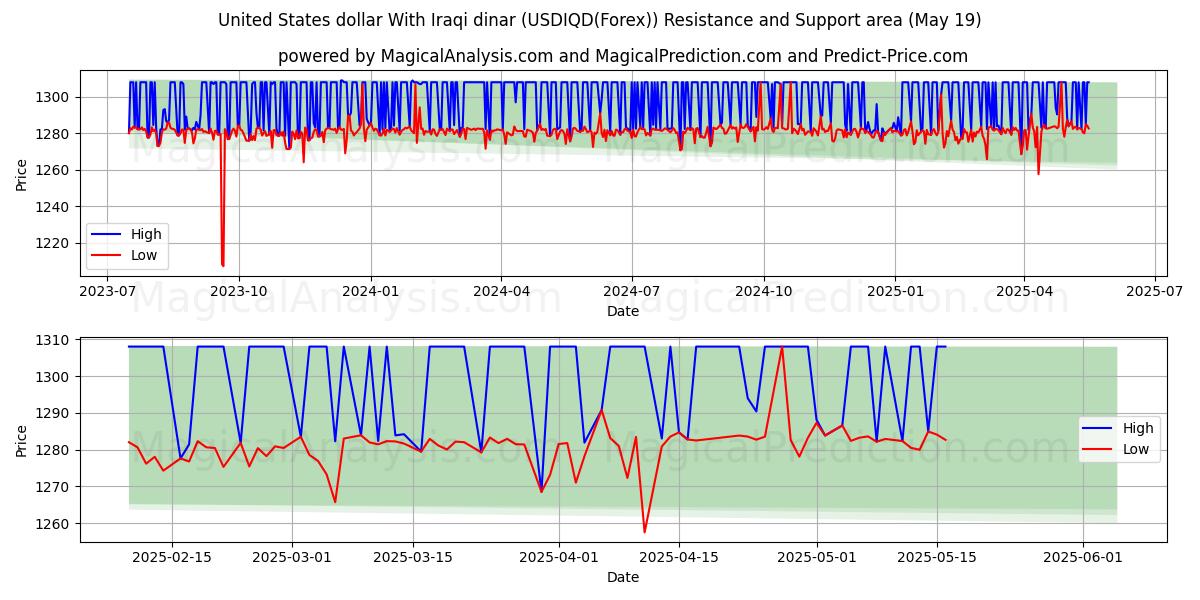Viewport: 1200px width, 600px height.
Task: Click the 2024-04 date tick label
Action: [x=501, y=292]
